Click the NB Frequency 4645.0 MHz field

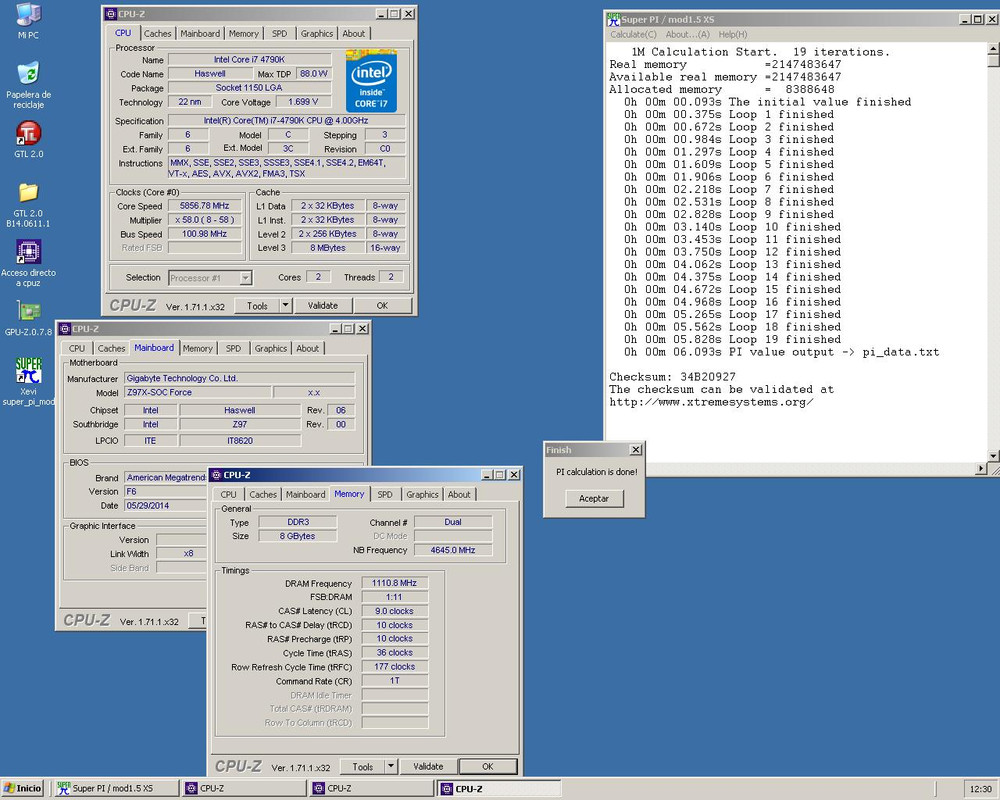(x=453, y=550)
